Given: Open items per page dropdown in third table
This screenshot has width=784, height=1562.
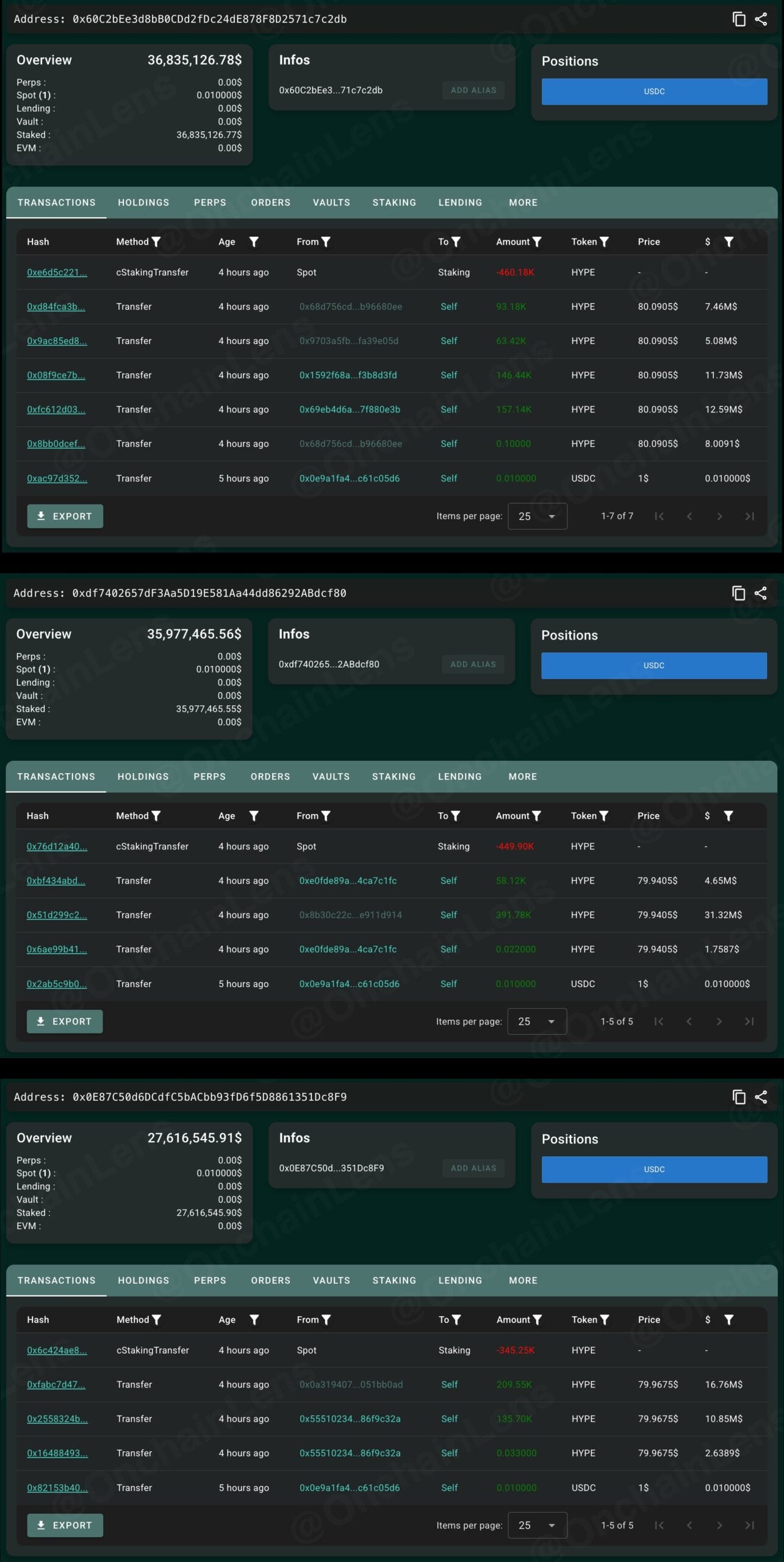Looking at the screenshot, I should pos(538,1525).
